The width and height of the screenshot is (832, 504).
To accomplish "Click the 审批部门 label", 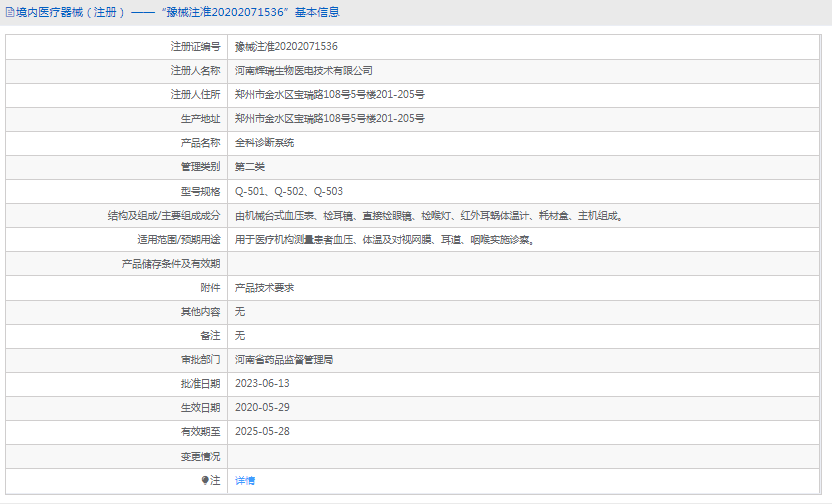I will (x=200, y=360).
